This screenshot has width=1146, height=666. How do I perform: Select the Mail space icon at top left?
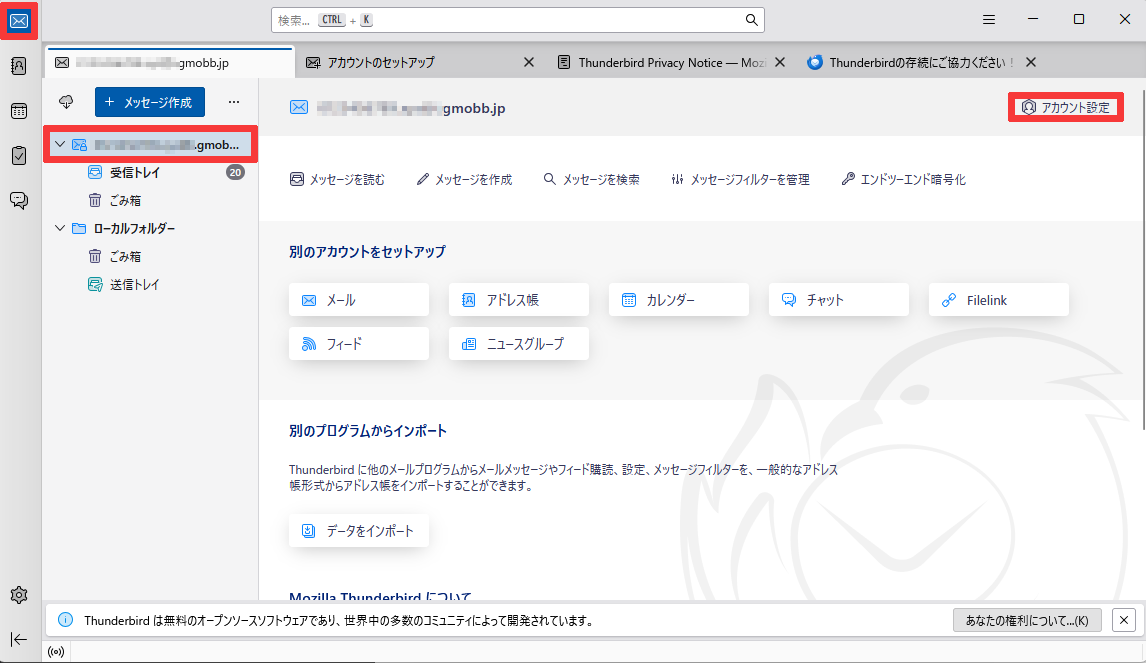coord(18,19)
